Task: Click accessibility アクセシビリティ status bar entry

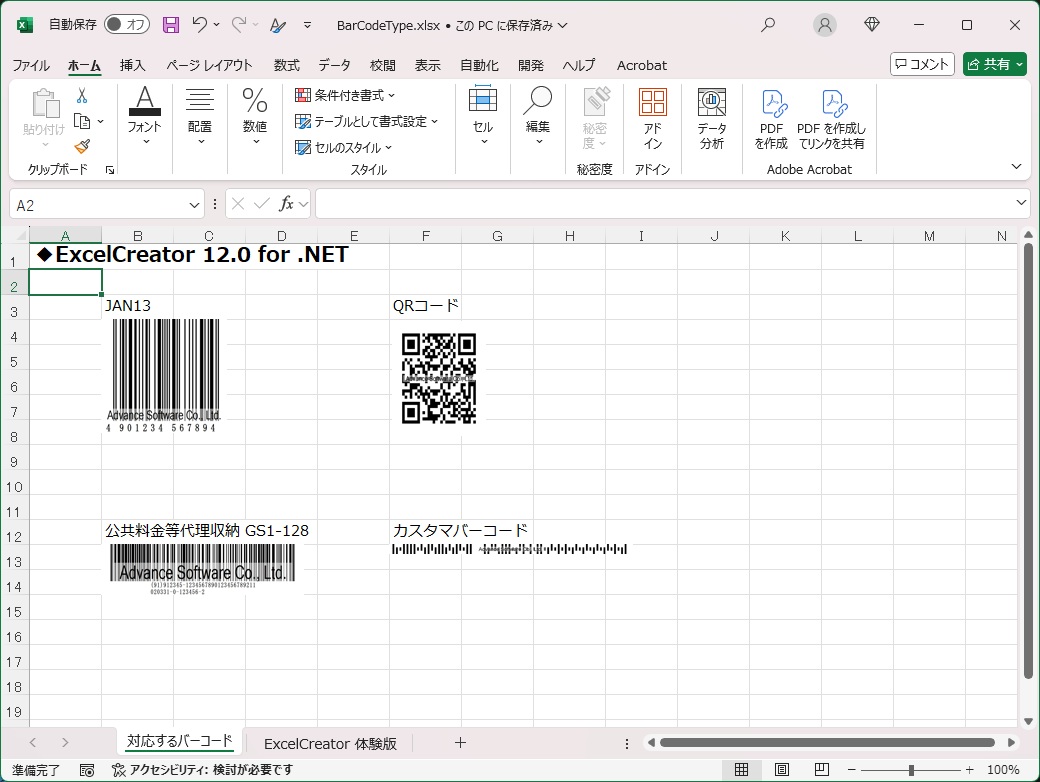Action: tap(203, 769)
